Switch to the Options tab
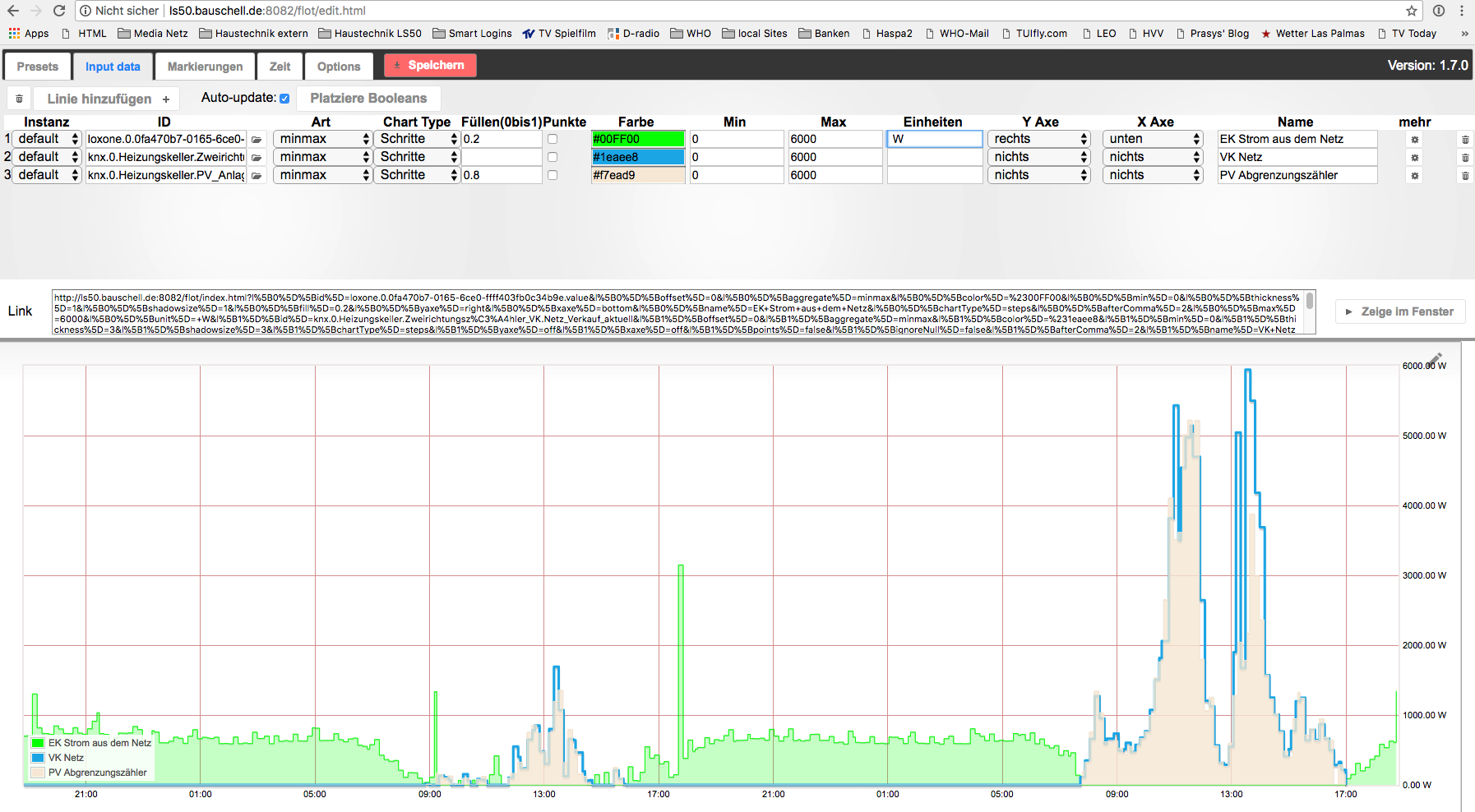 [x=339, y=67]
